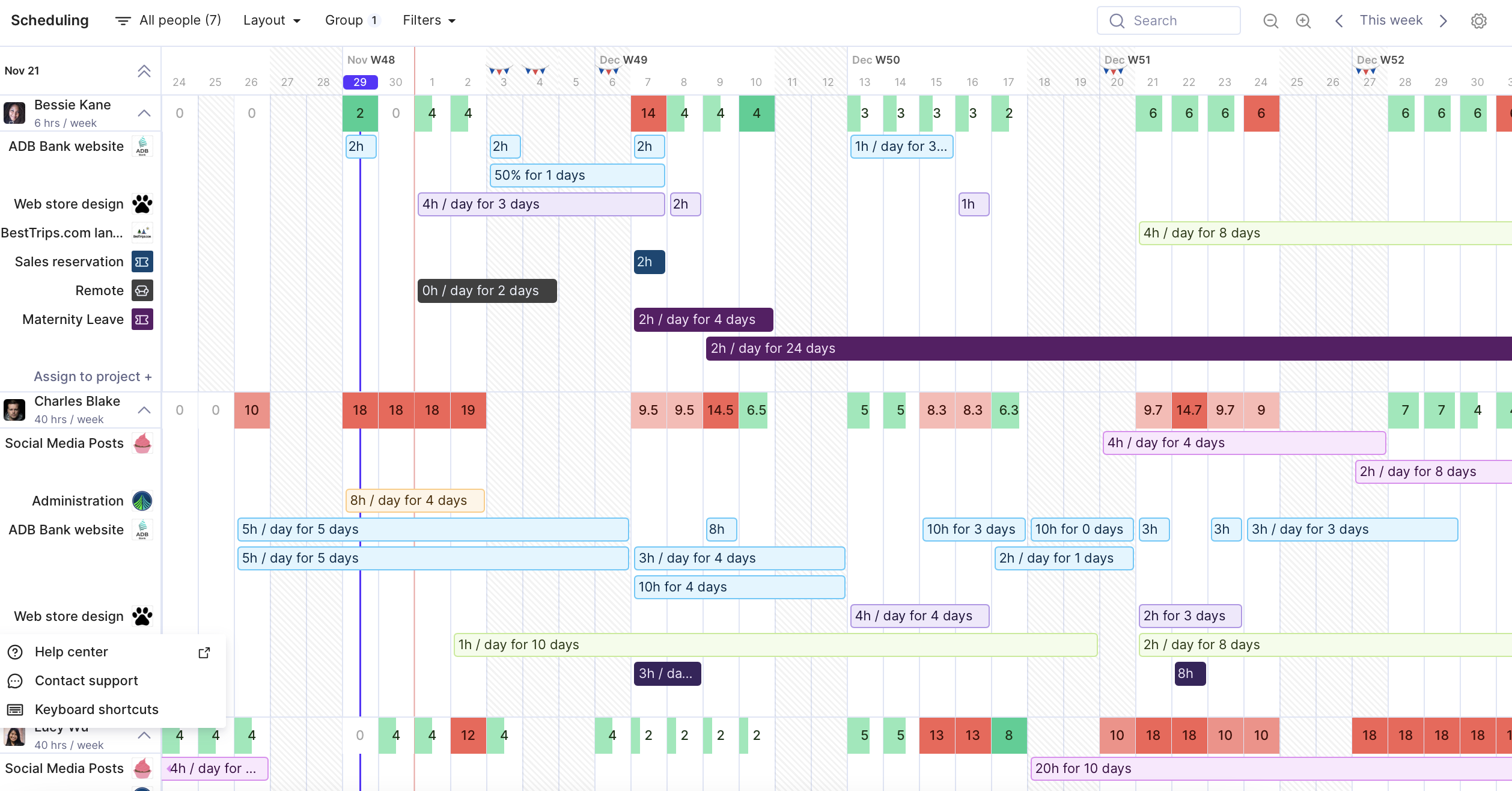The height and width of the screenshot is (791, 1512).
Task: Open the Group options
Action: pyautogui.click(x=352, y=20)
